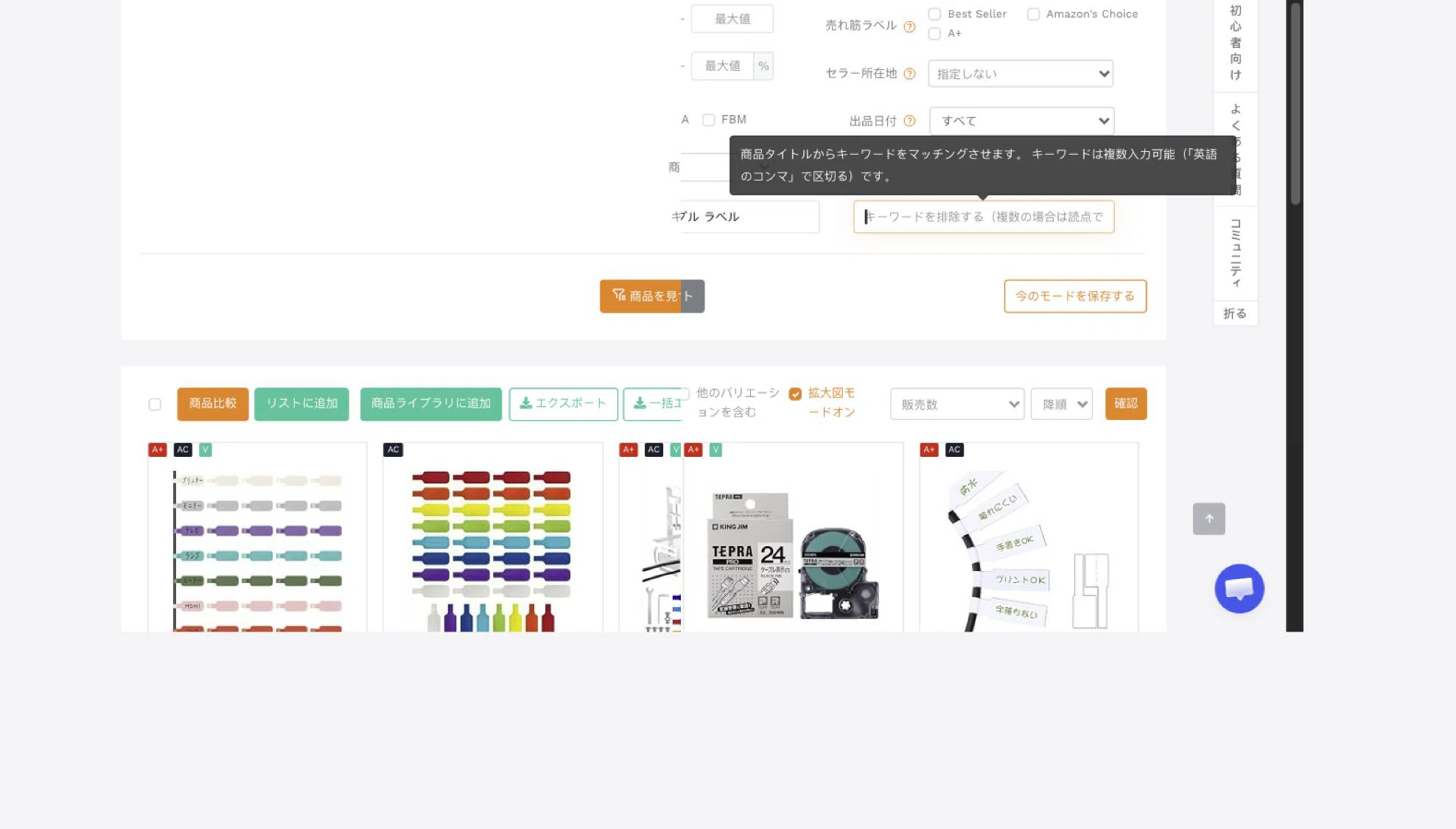Click the 商品比較 button

213,404
